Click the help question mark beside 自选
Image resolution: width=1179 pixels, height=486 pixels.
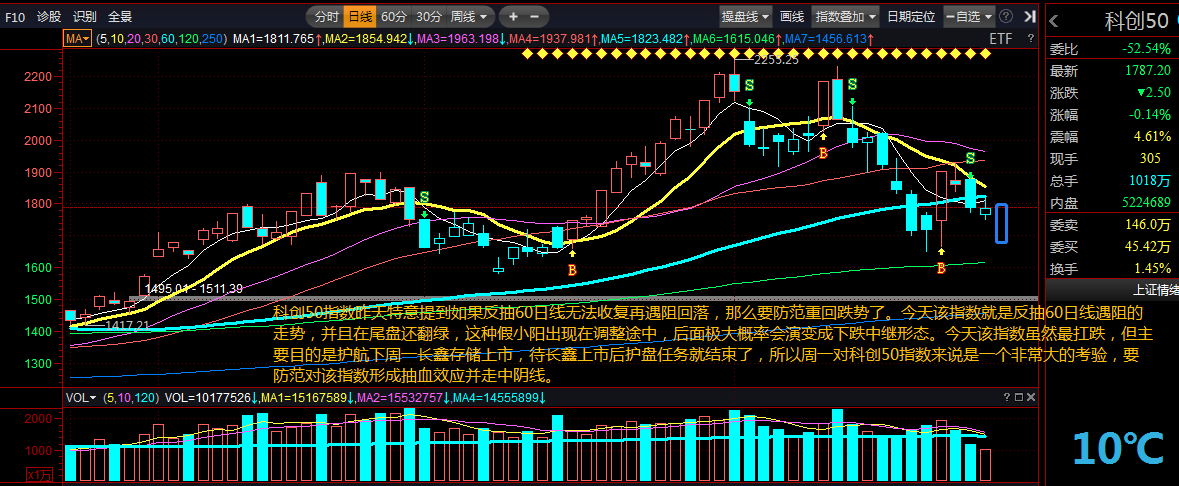click(1006, 16)
